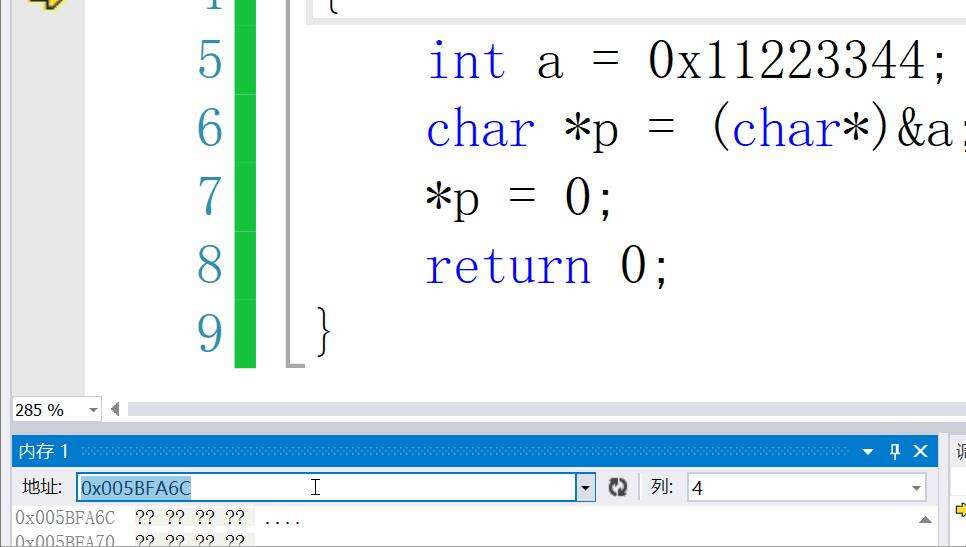Open the 285 % zoom level dropdown

pyautogui.click(x=93, y=409)
